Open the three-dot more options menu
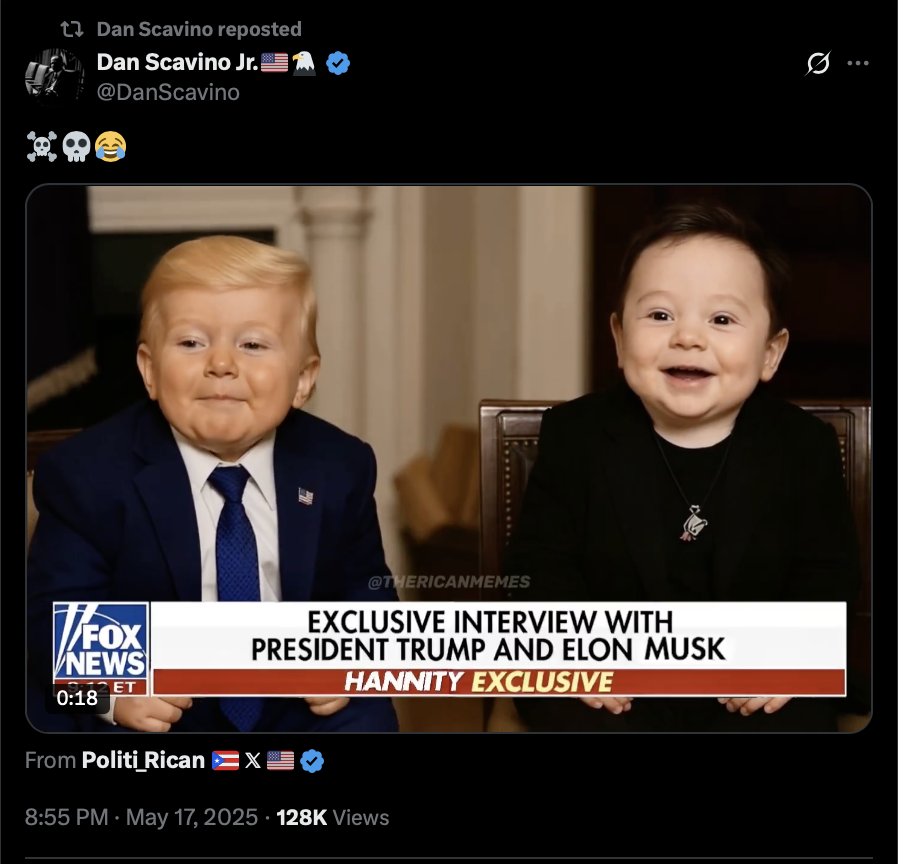Image resolution: width=898 pixels, height=864 pixels. [858, 63]
